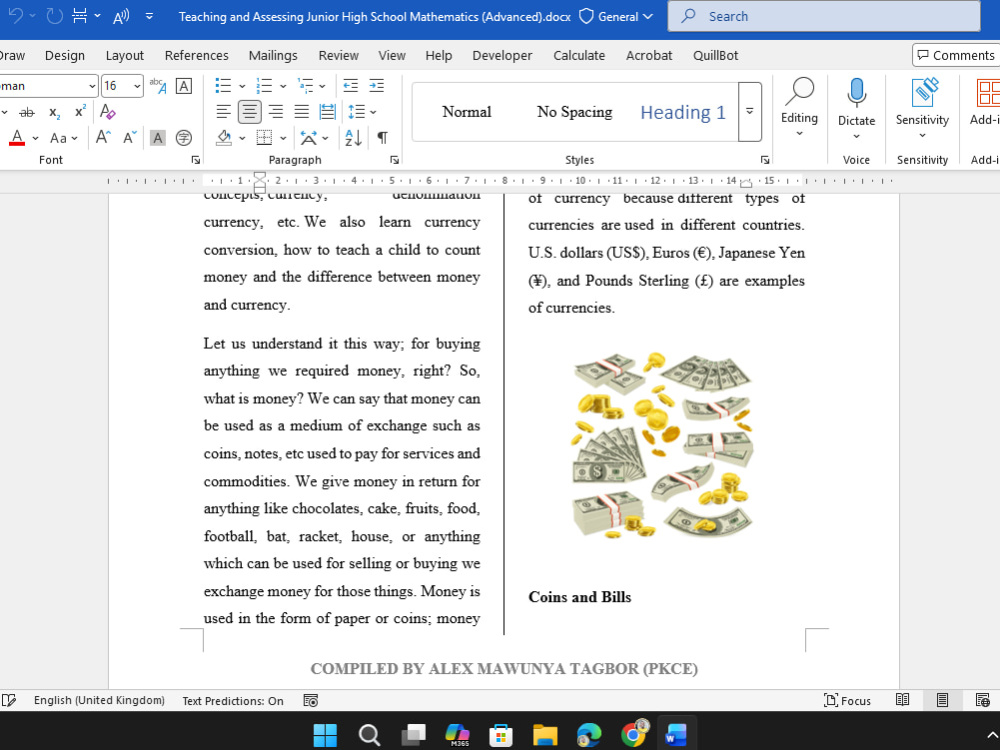This screenshot has width=1000, height=750.
Task: Select the money and coins picture
Action: click(x=663, y=445)
